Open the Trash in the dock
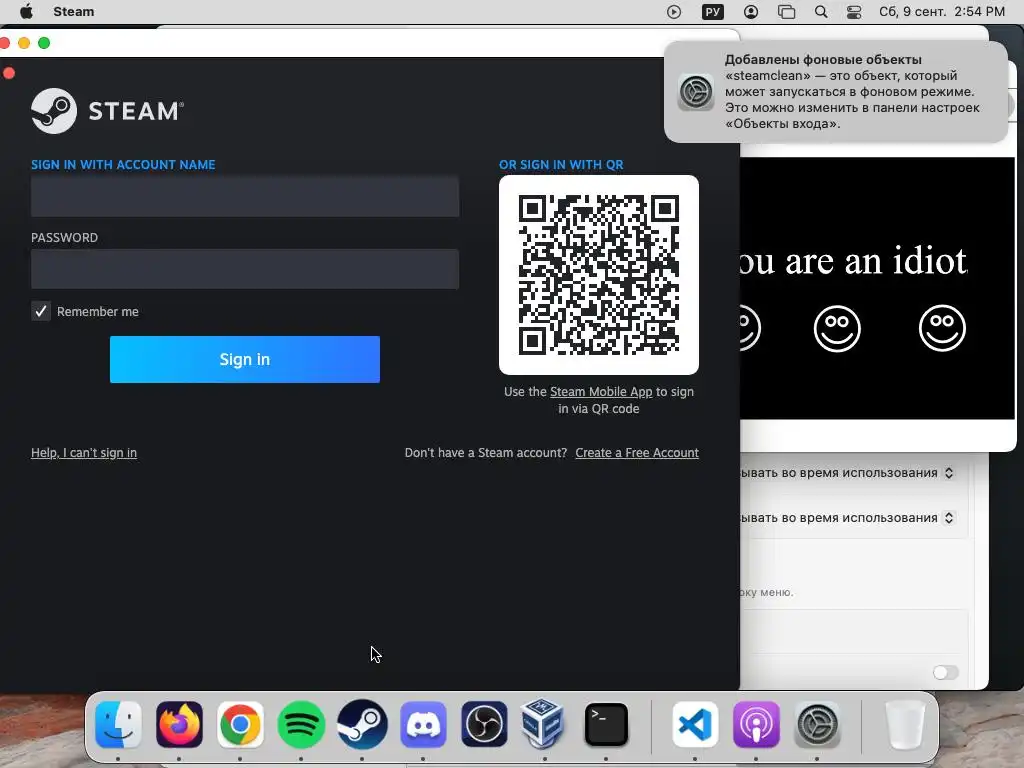 (x=905, y=724)
